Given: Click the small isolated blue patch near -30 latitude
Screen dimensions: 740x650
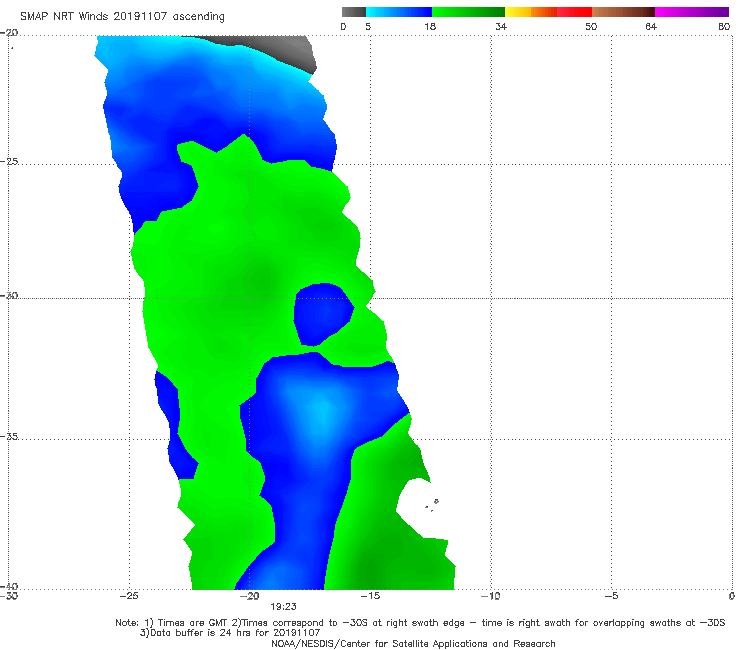Looking at the screenshot, I should (x=322, y=314).
